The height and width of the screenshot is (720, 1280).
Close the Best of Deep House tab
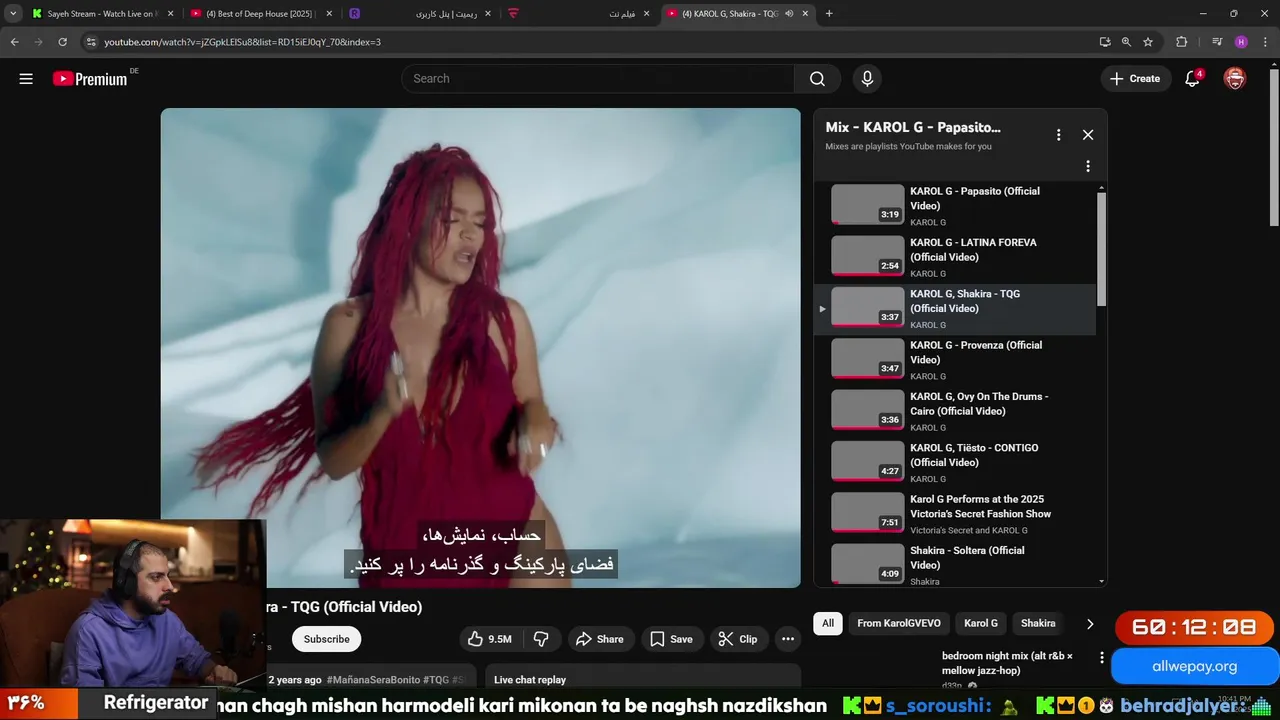328,14
